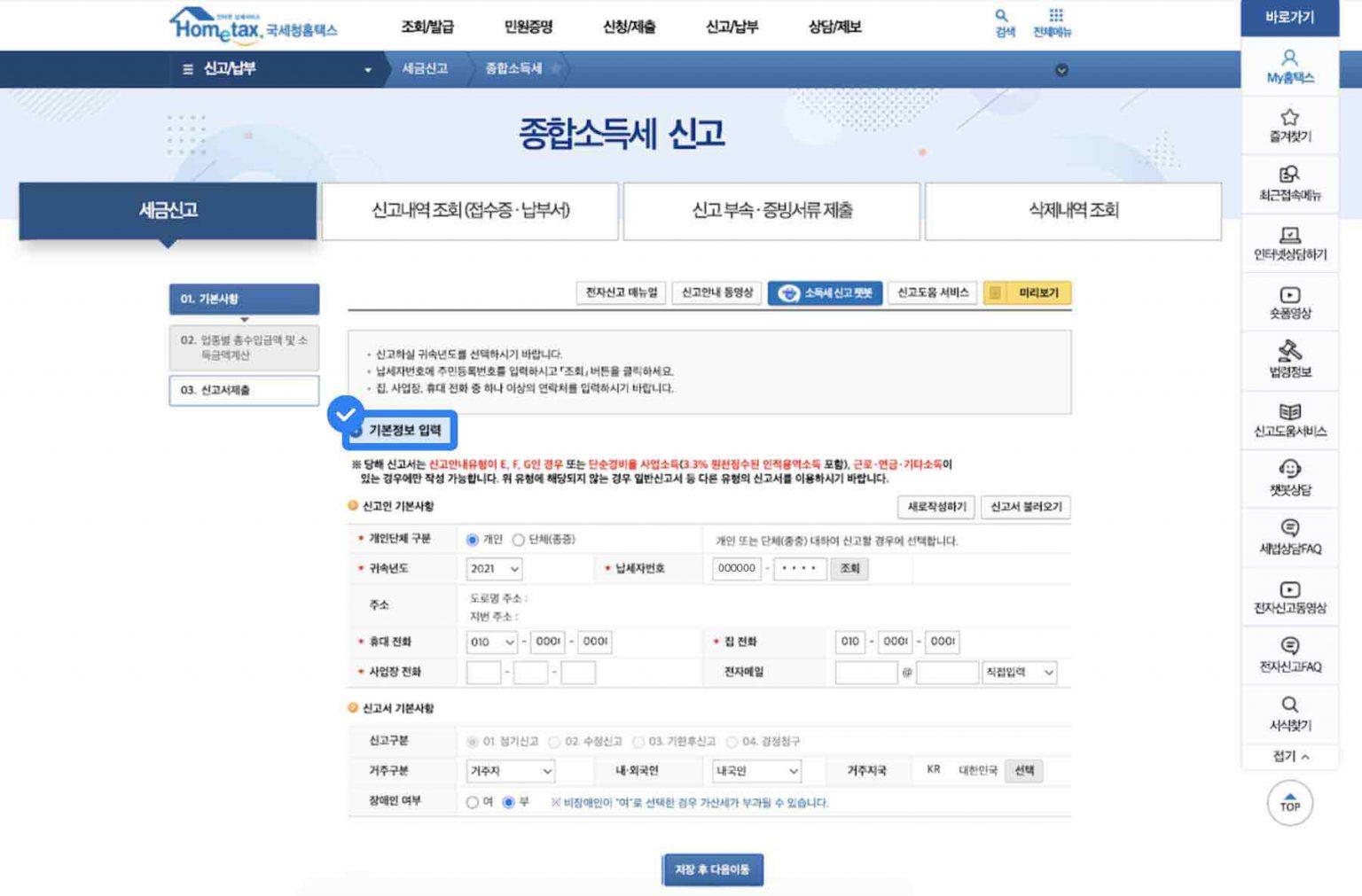Open 챗봇상담 chatbot icon
This screenshot has width=1362, height=896.
coord(1289,469)
